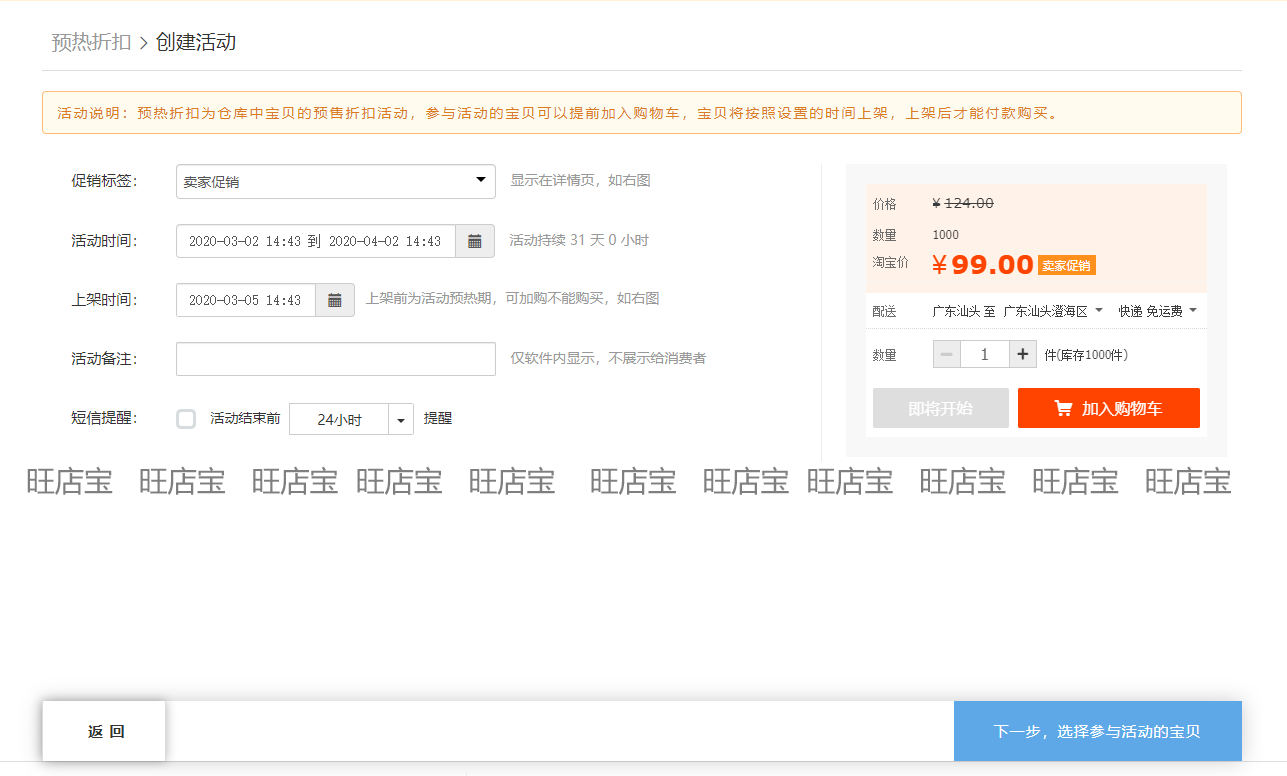Viewport: 1287px width, 776px height.
Task: Go to 预热折扣 breadcrumb link
Action: 91,42
